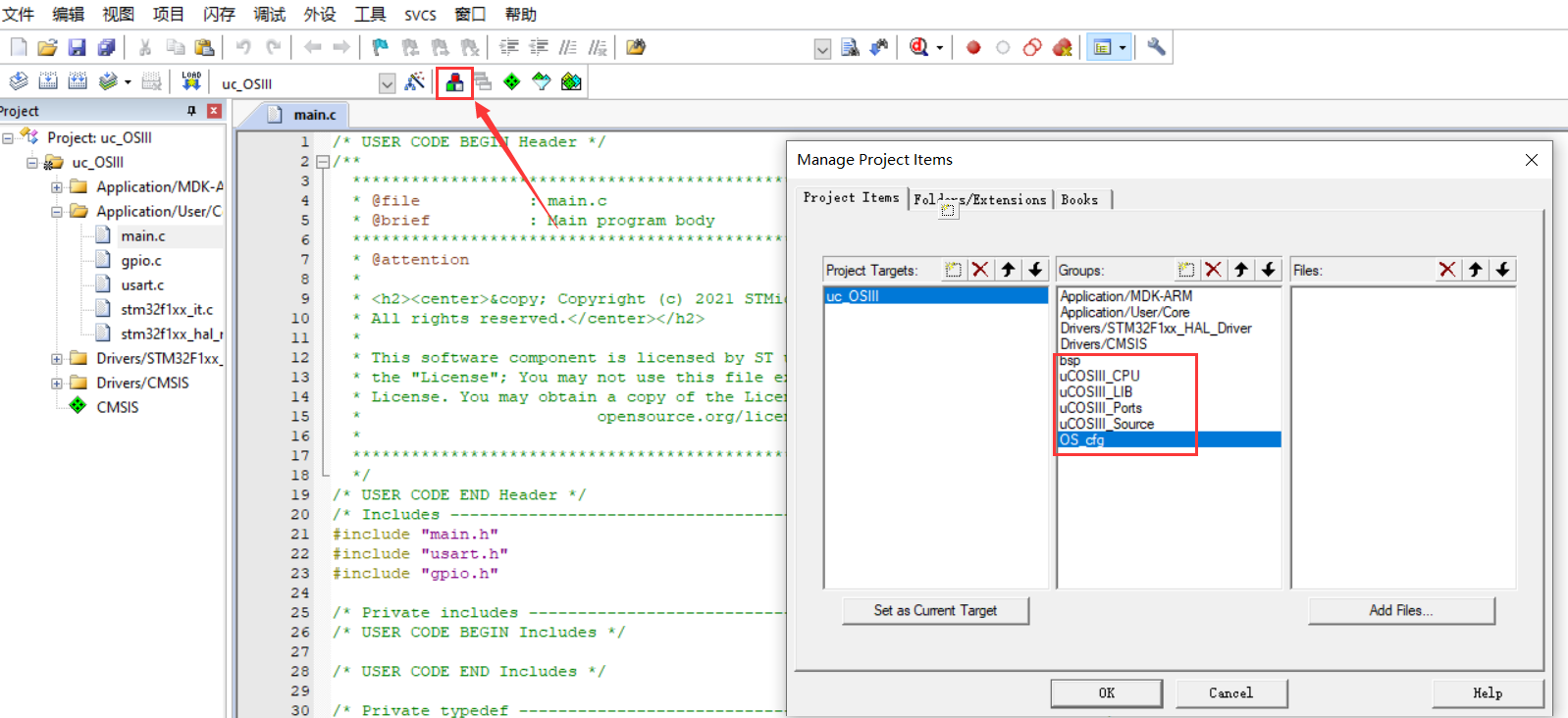Screen dimensions: 1568x718
Task: Open the window layout dropdown arrow
Action: (x=1123, y=47)
